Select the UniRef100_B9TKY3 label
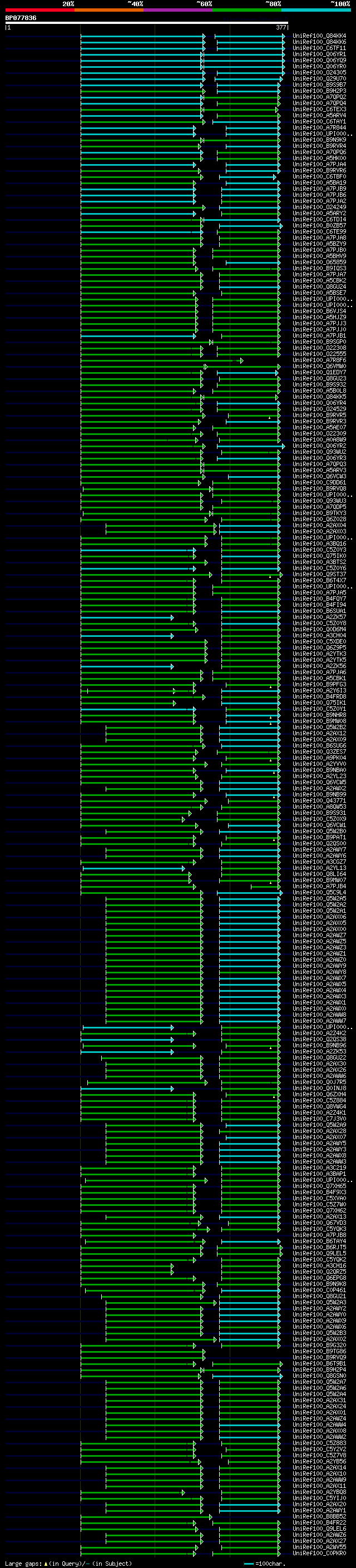 (x=319, y=513)
